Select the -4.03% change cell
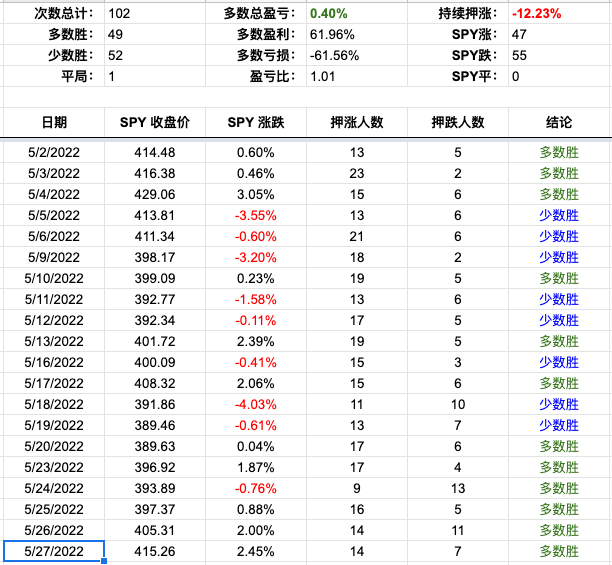The image size is (612, 565). (256, 404)
